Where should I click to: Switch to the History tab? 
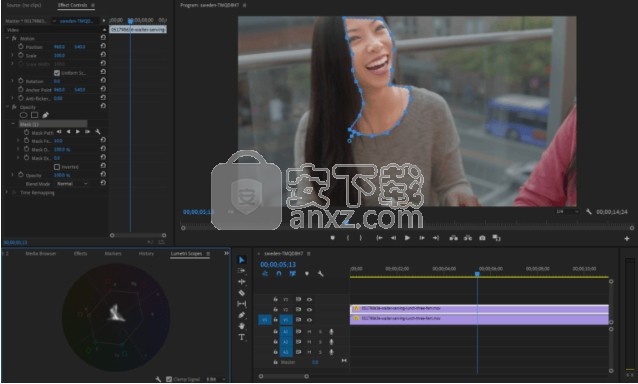pyautogui.click(x=146, y=253)
